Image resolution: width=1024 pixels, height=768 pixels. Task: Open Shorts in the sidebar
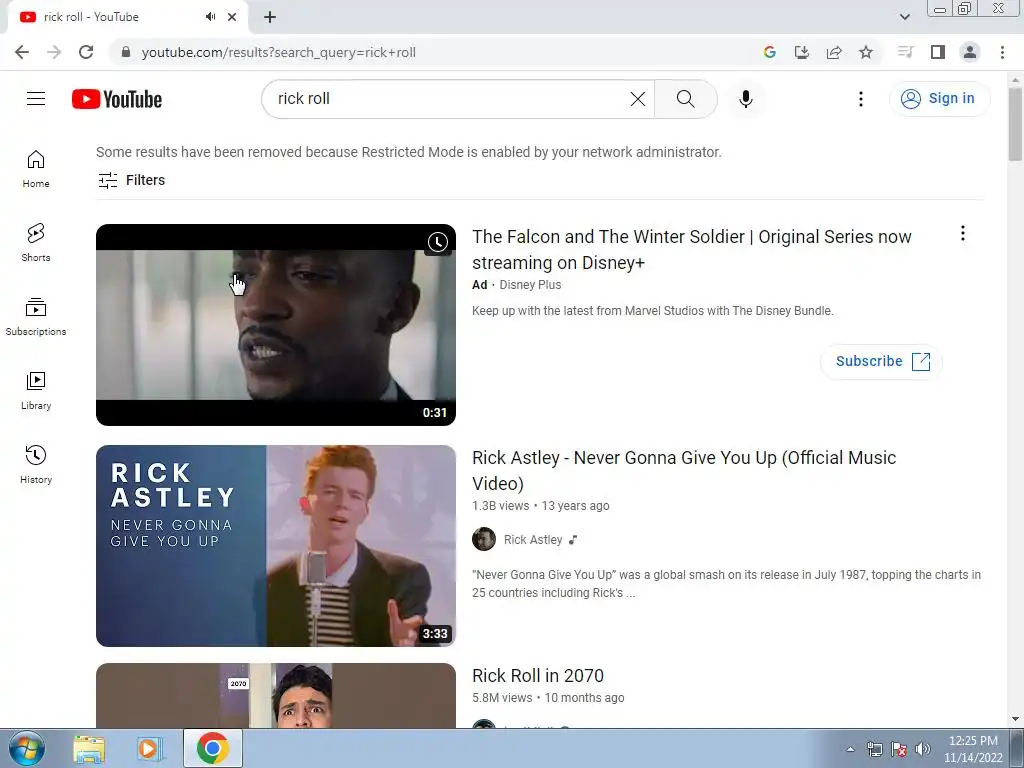tap(36, 242)
